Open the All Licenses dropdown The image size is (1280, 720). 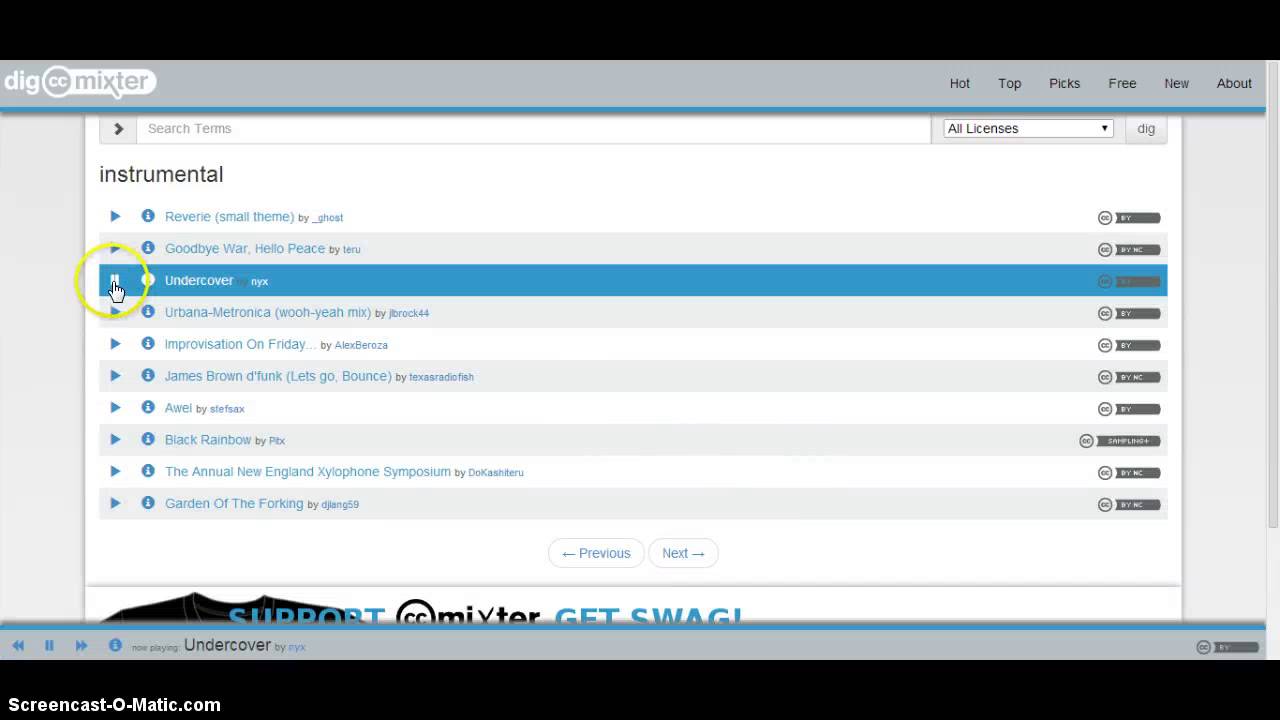(1028, 128)
